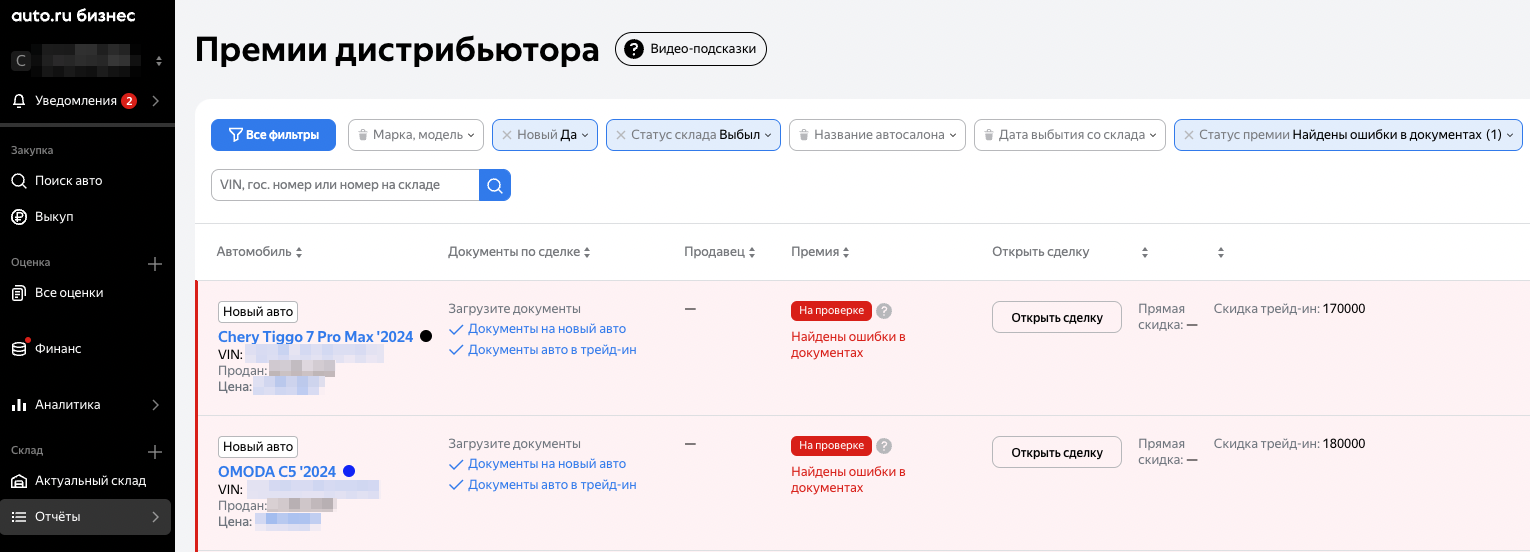Open the Chery Tiggo 7 Pro Max '2024 link
1530x552 pixels.
(315, 337)
